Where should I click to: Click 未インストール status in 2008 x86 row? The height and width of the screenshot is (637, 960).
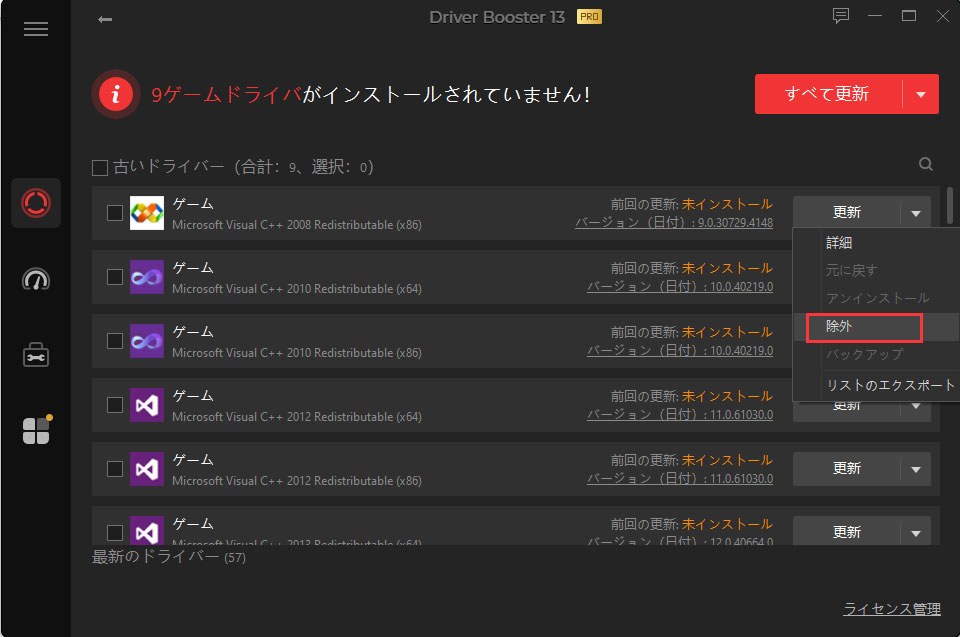727,204
